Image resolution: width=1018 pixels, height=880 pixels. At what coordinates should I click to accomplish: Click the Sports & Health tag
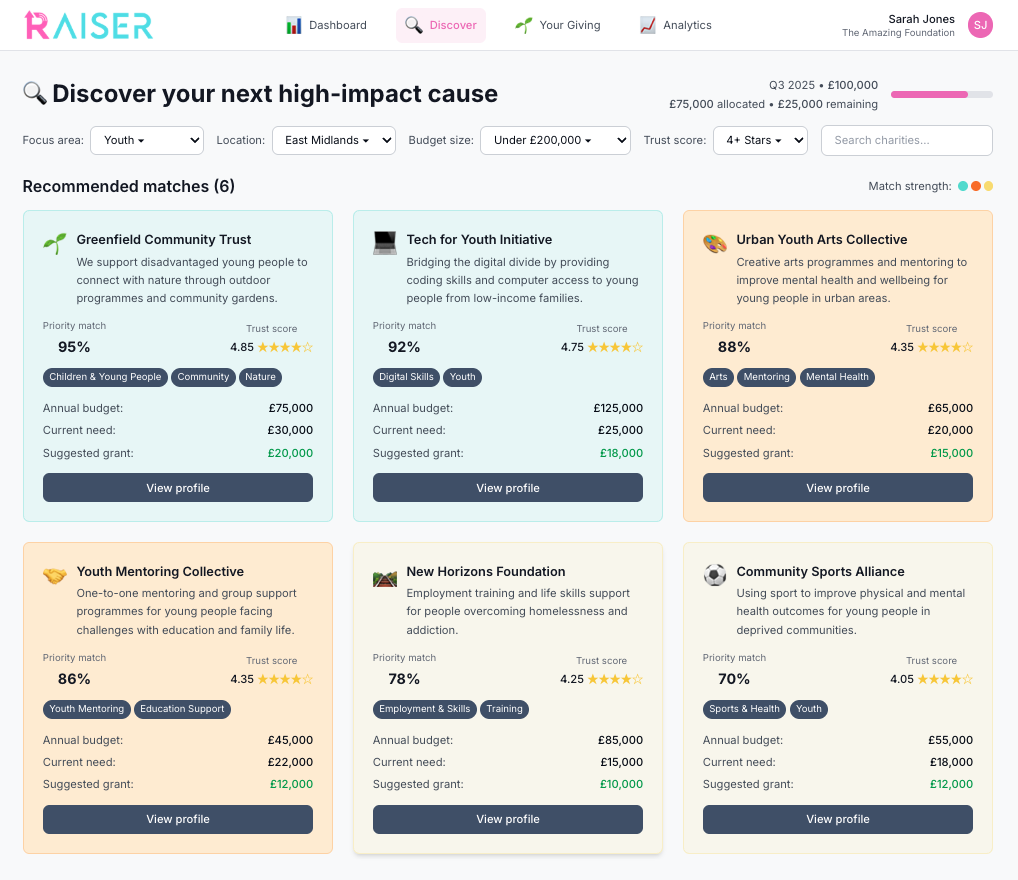744,709
